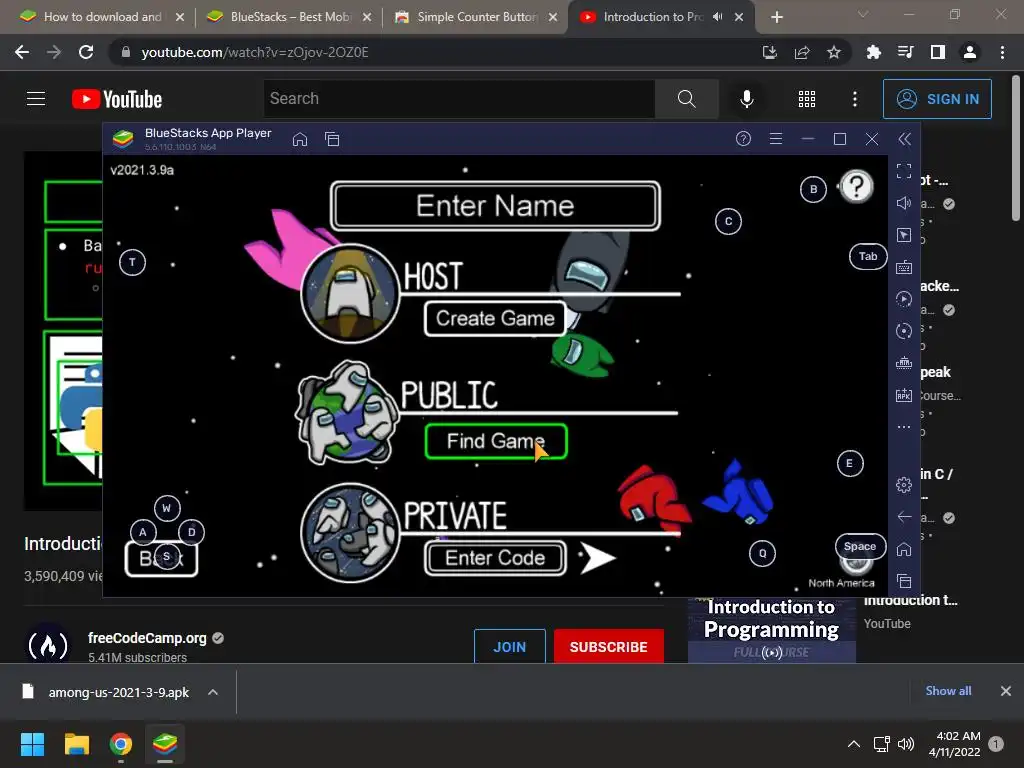Click the Tab key overlay control
Screen dimensions: 1024x768
[868, 256]
